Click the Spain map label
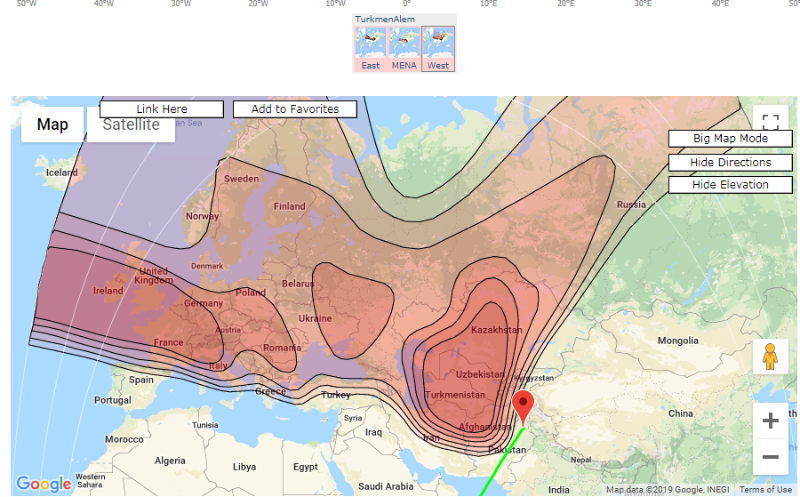800x497 pixels. tap(141, 380)
